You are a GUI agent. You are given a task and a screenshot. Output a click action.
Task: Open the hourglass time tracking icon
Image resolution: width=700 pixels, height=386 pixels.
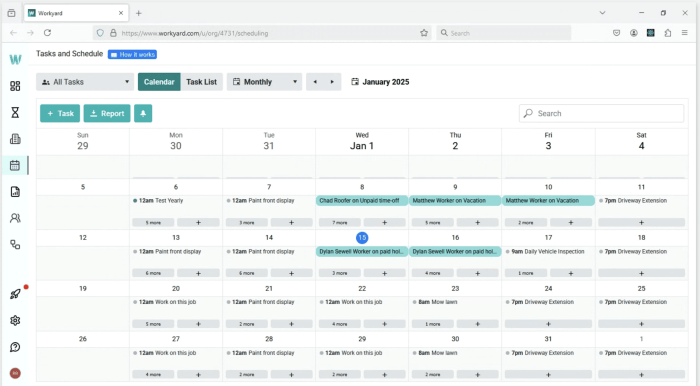point(15,112)
